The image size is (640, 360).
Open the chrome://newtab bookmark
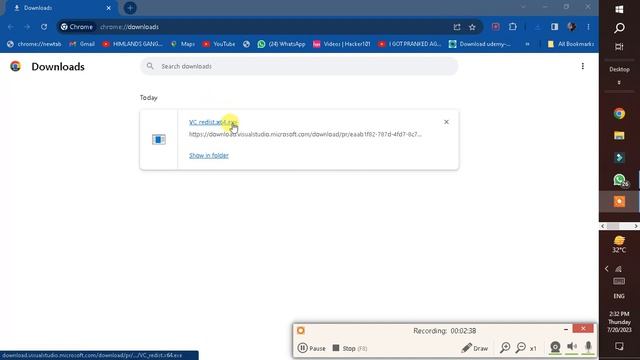click(34, 44)
